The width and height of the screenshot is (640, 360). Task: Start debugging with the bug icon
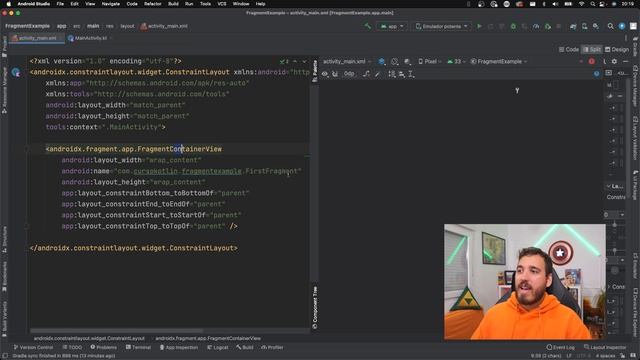(513, 26)
